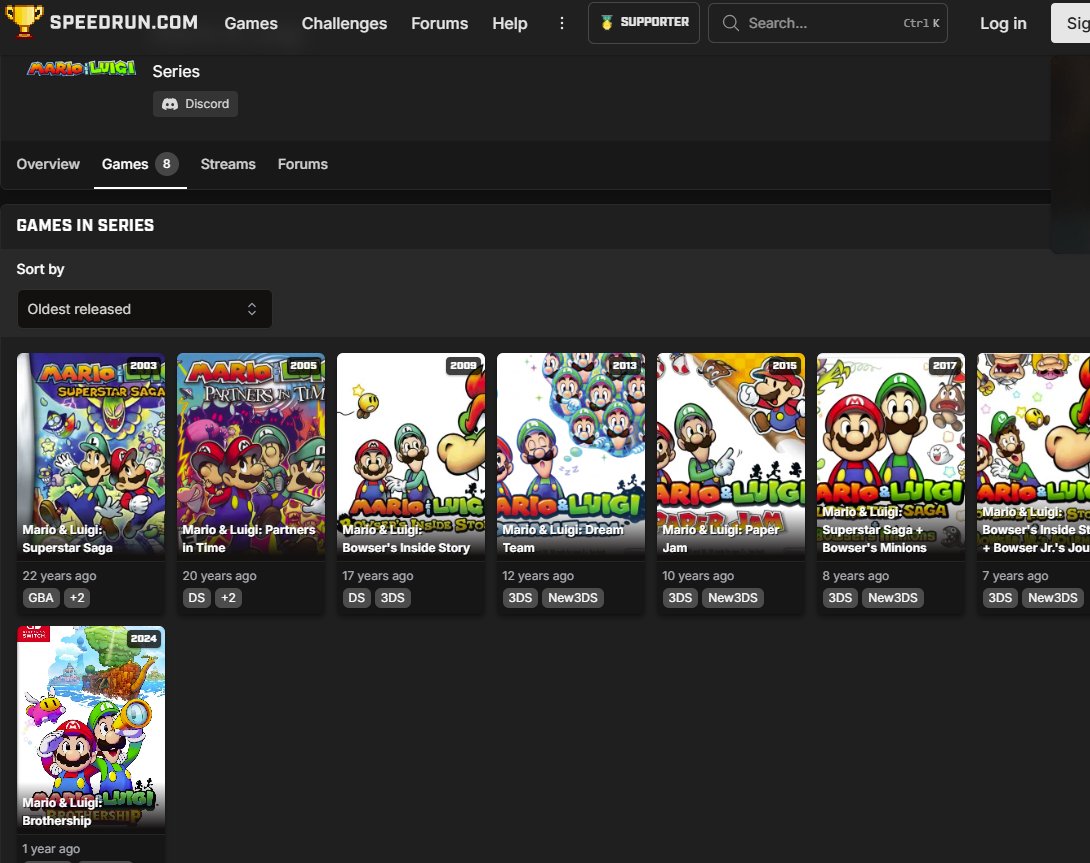Open Mario & Luigi: Paper Jam cover
This screenshot has width=1090, height=863.
(x=731, y=456)
